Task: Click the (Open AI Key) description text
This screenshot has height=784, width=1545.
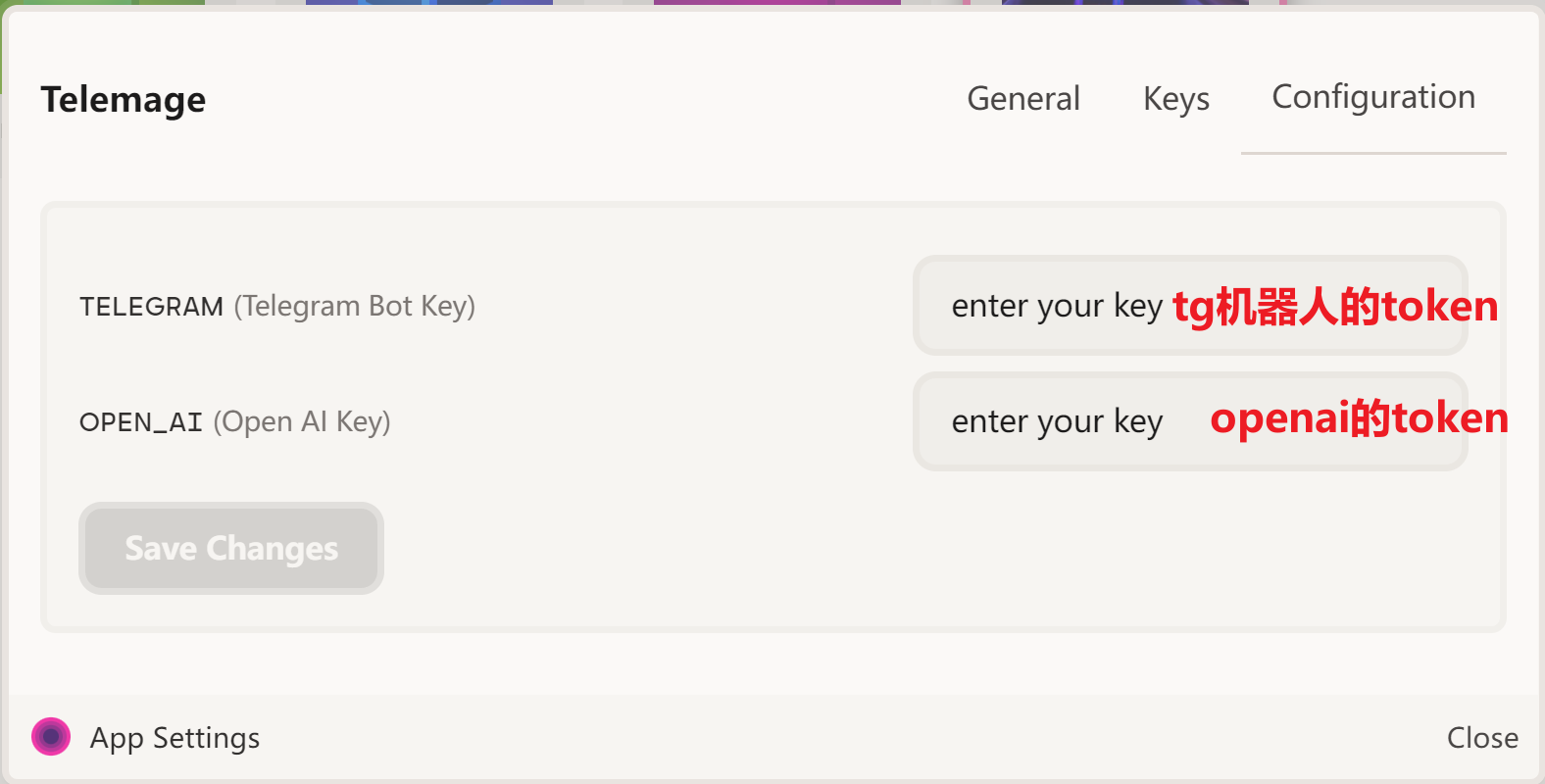Action: (x=302, y=422)
